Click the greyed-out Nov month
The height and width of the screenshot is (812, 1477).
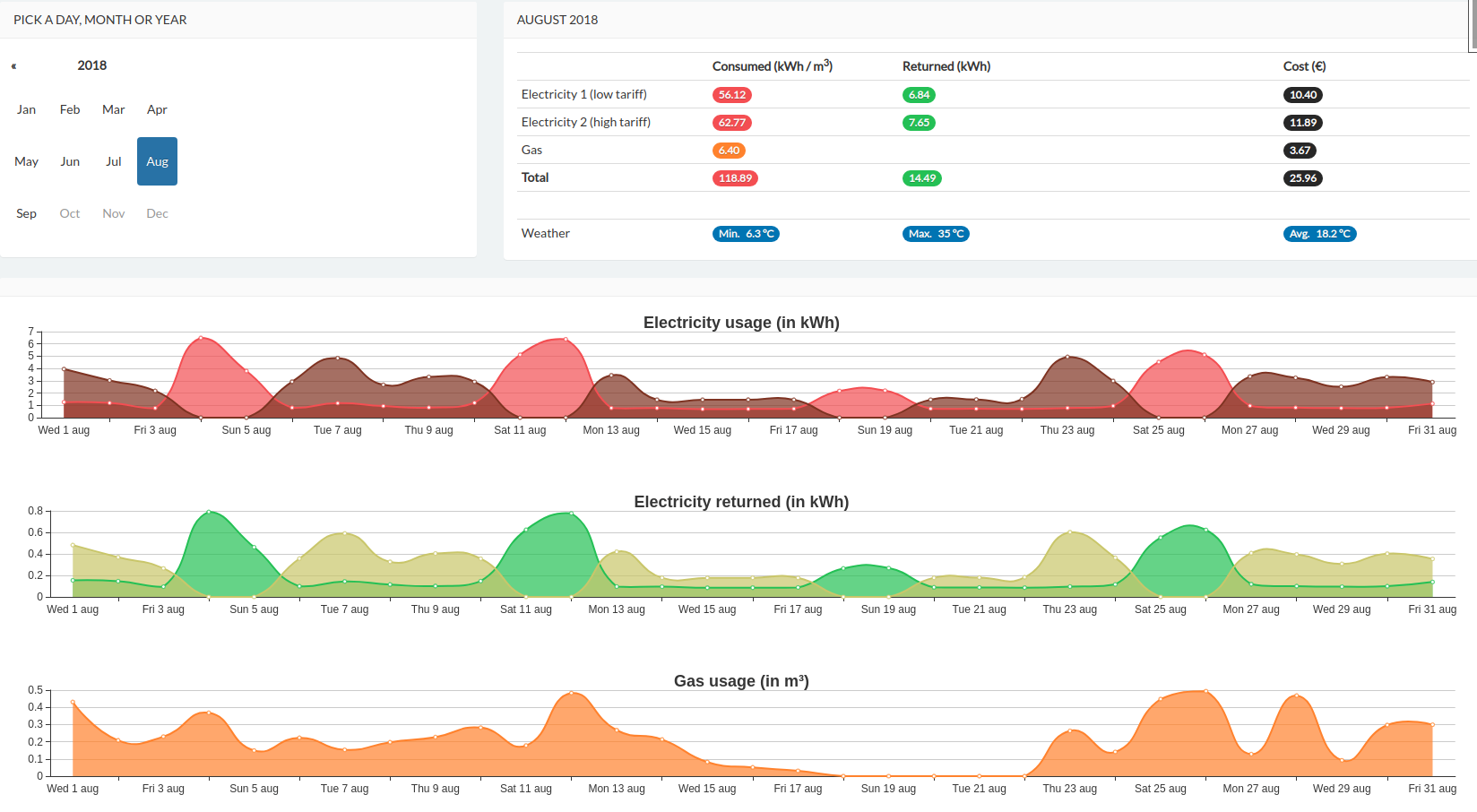(x=114, y=213)
